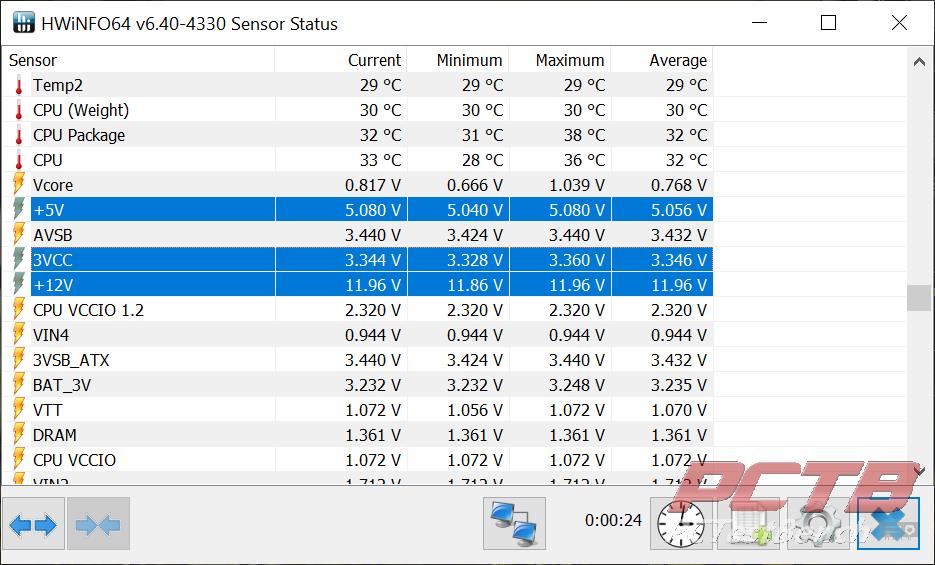935x565 pixels.
Task: Select the CPU (Weight) sensor label
Action: click(x=81, y=110)
